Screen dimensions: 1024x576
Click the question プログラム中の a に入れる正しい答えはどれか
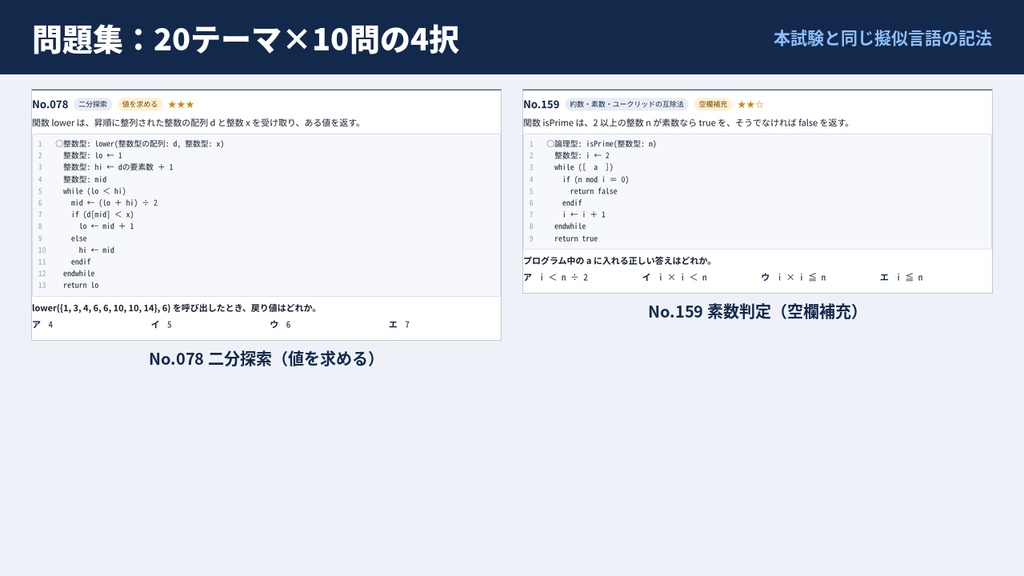tap(618, 261)
